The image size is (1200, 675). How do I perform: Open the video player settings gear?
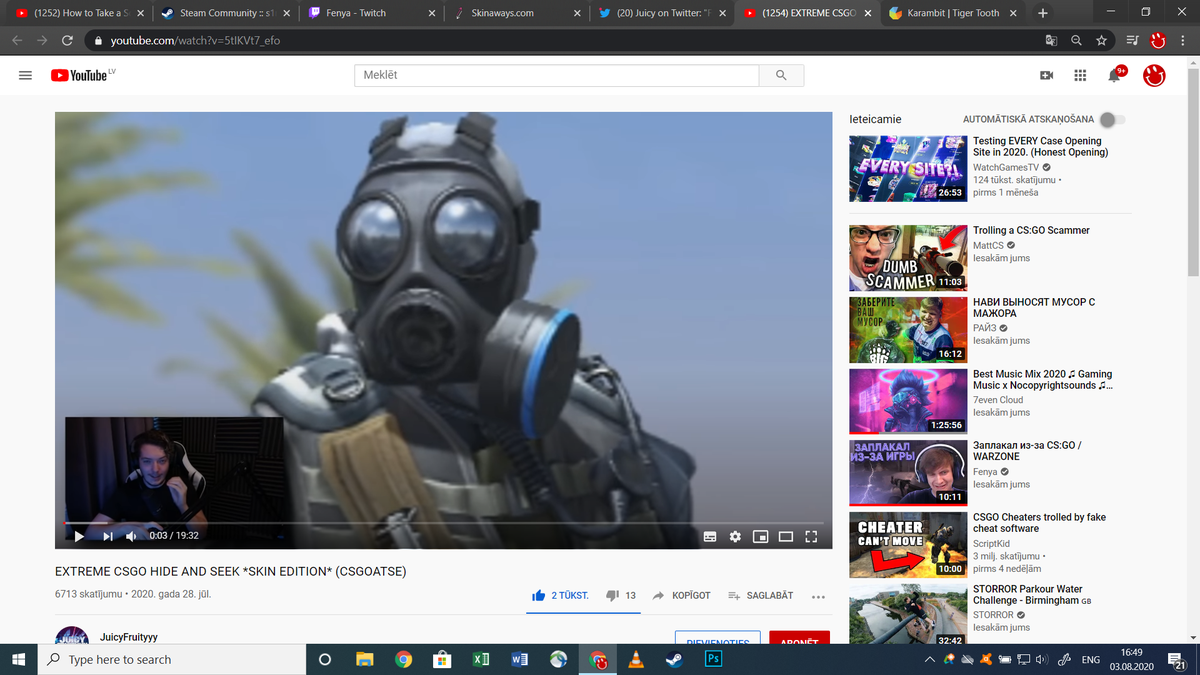pos(735,537)
